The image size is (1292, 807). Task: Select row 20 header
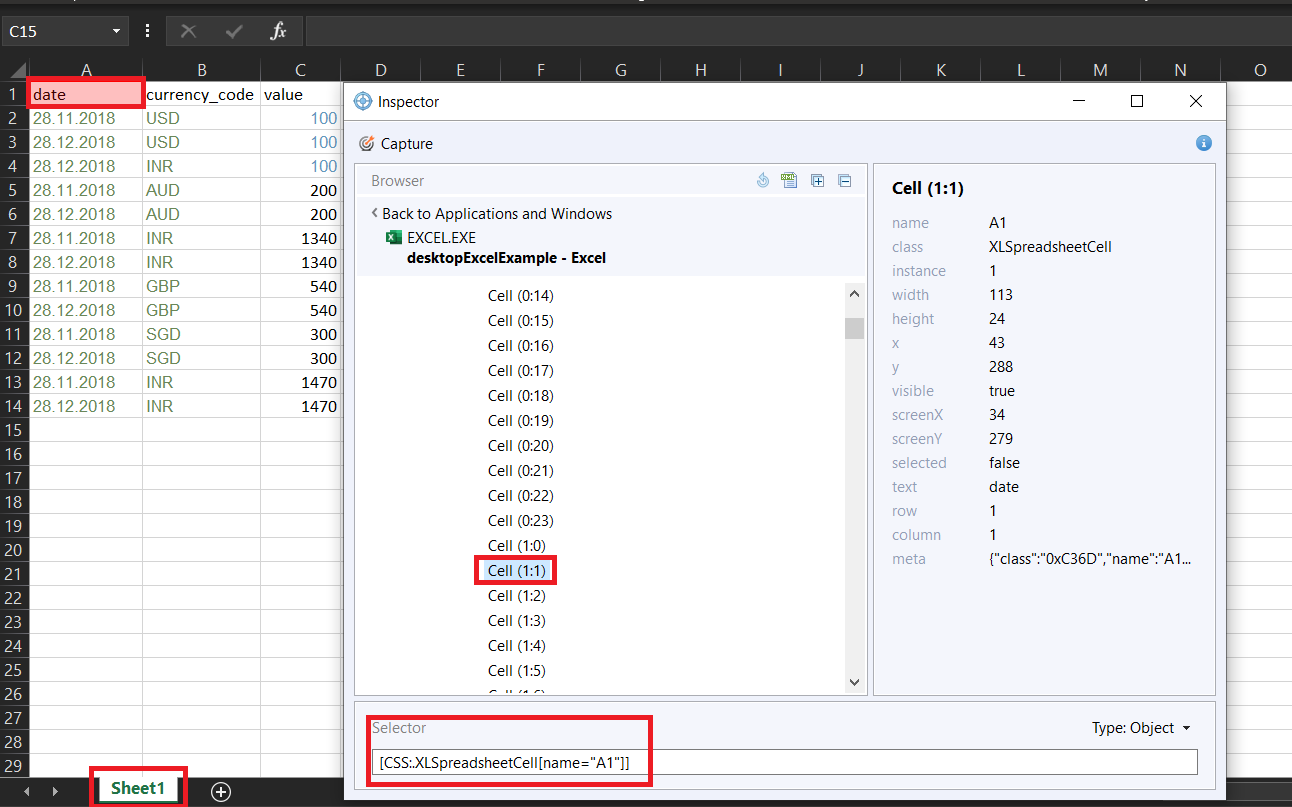pos(14,550)
